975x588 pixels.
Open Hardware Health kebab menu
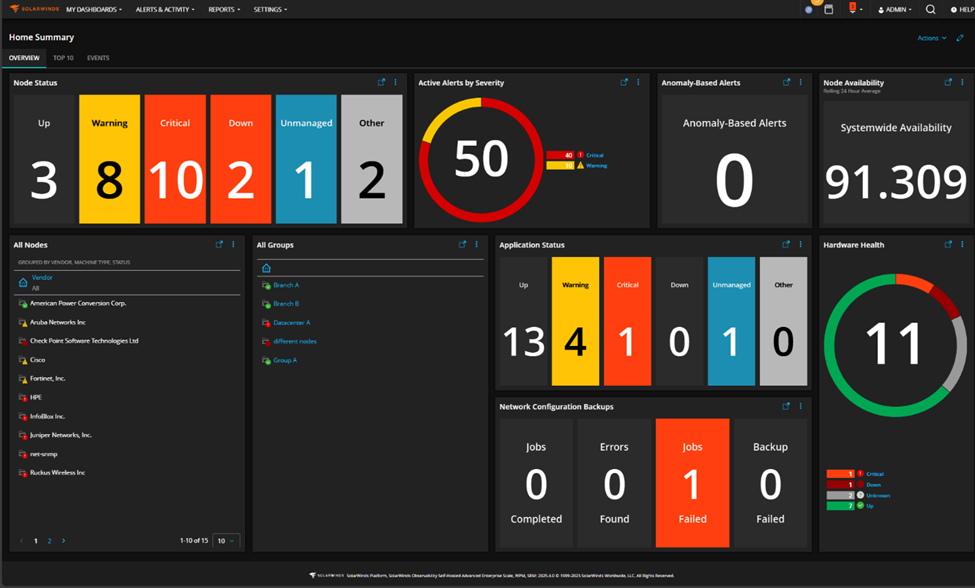[962, 244]
